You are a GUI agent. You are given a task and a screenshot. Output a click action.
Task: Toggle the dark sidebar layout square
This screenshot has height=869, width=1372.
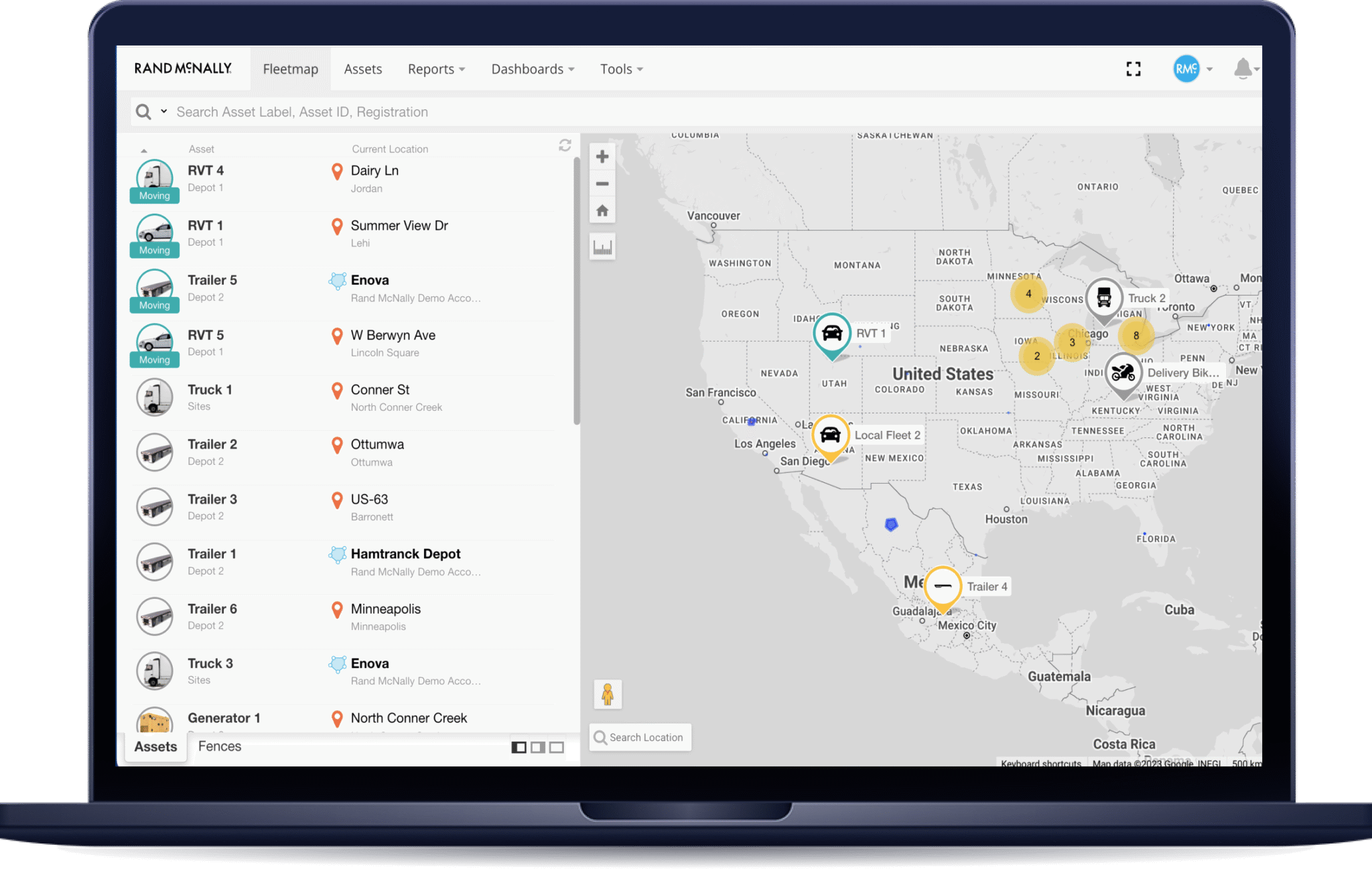[x=519, y=747]
